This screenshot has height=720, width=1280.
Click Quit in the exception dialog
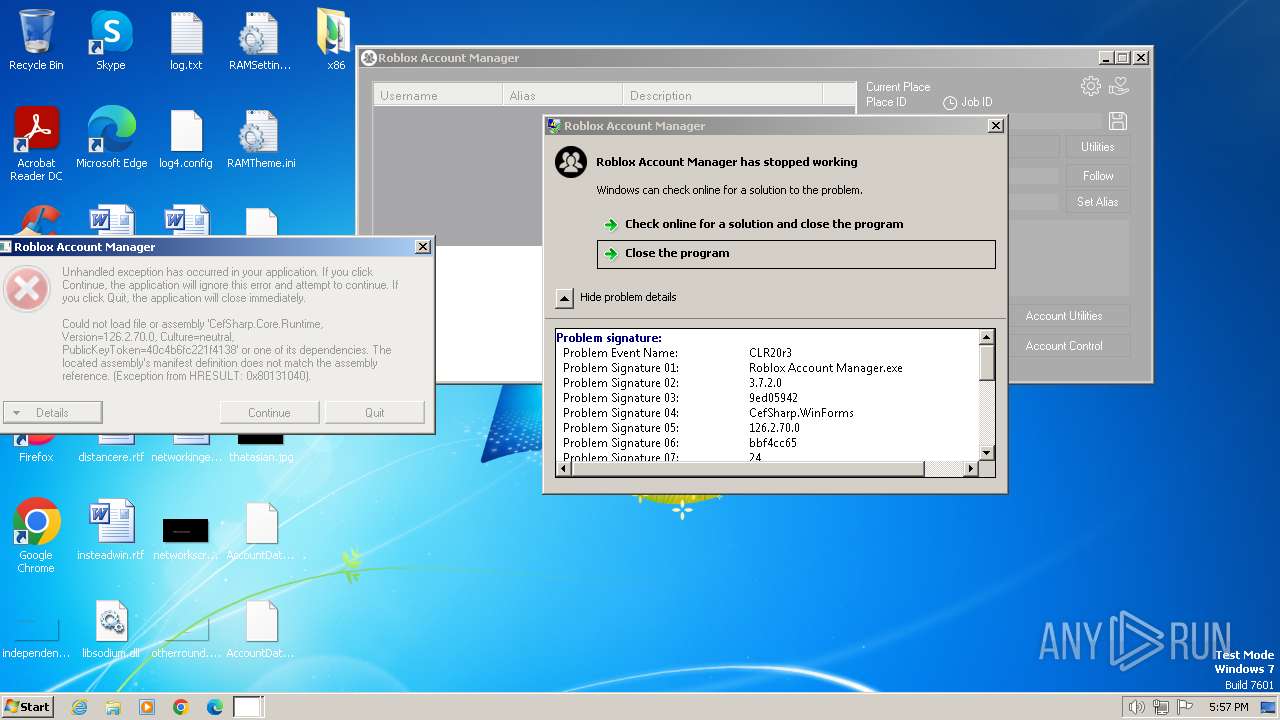pyautogui.click(x=374, y=412)
